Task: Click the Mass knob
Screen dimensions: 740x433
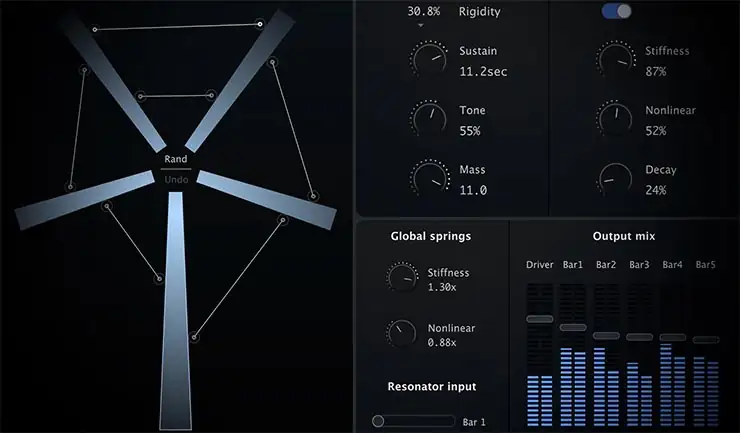Action: point(429,178)
